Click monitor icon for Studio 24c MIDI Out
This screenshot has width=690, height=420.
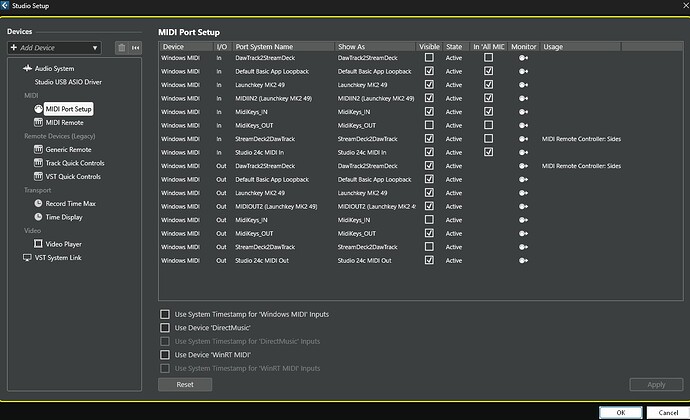pyautogui.click(x=523, y=261)
